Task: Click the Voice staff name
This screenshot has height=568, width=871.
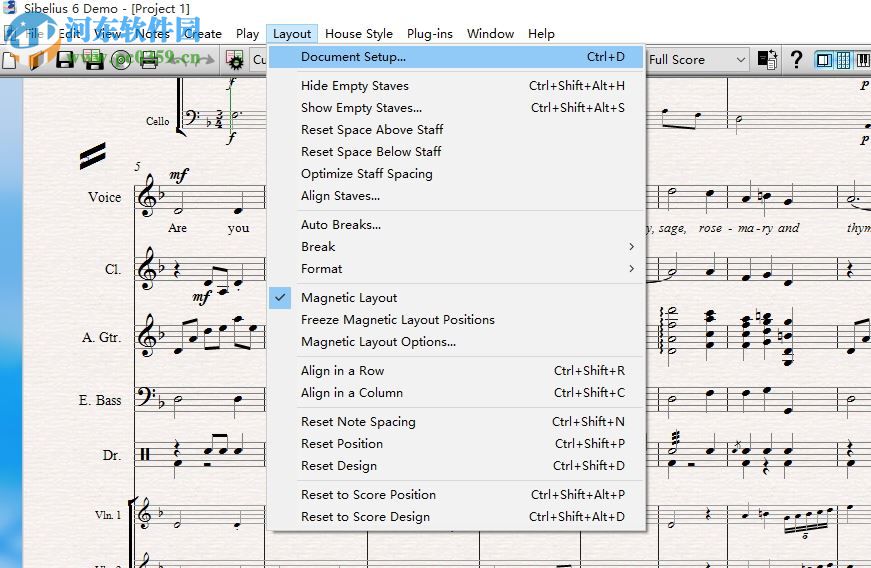Action: click(104, 197)
